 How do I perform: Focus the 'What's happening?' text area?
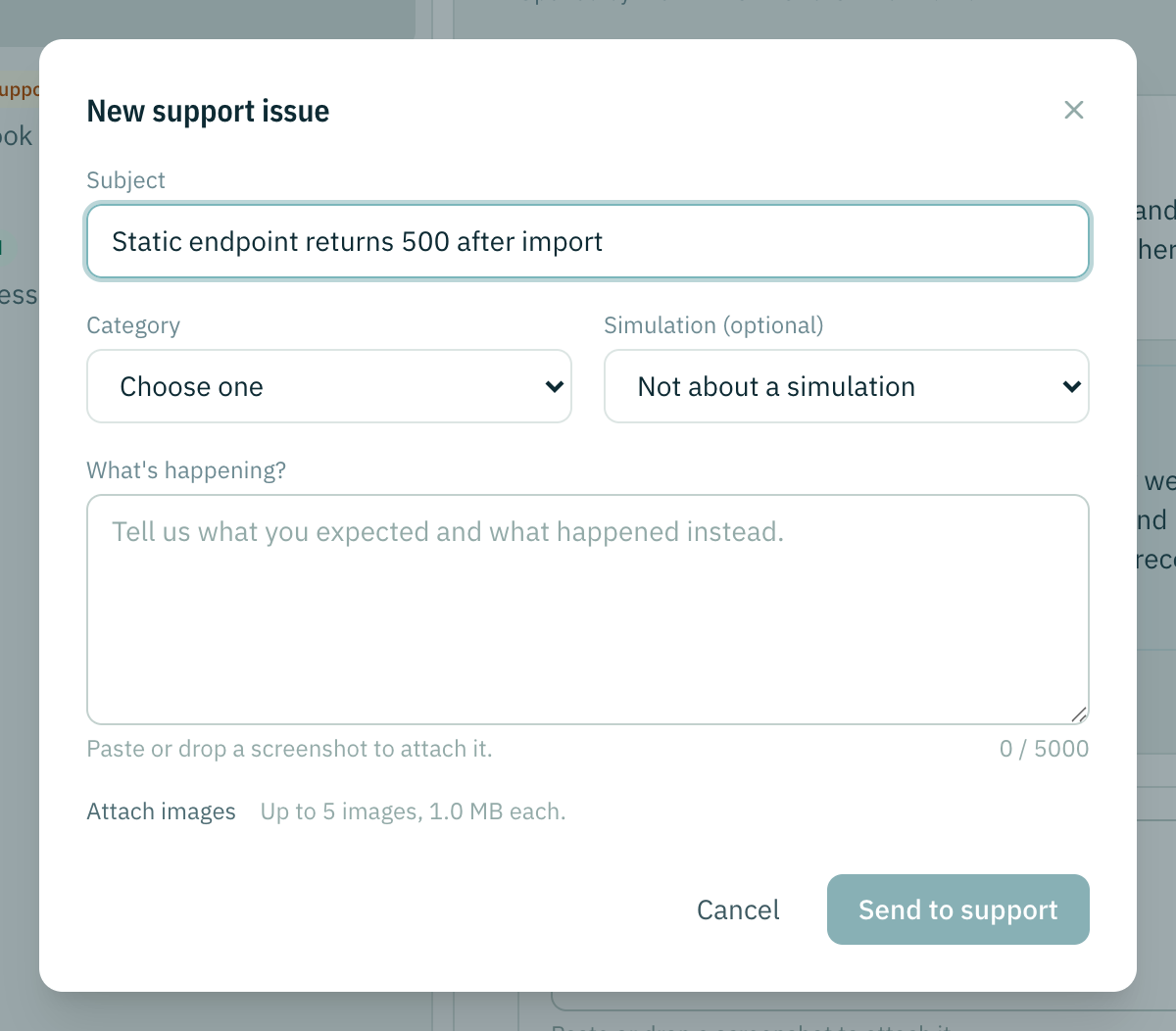[x=588, y=610]
